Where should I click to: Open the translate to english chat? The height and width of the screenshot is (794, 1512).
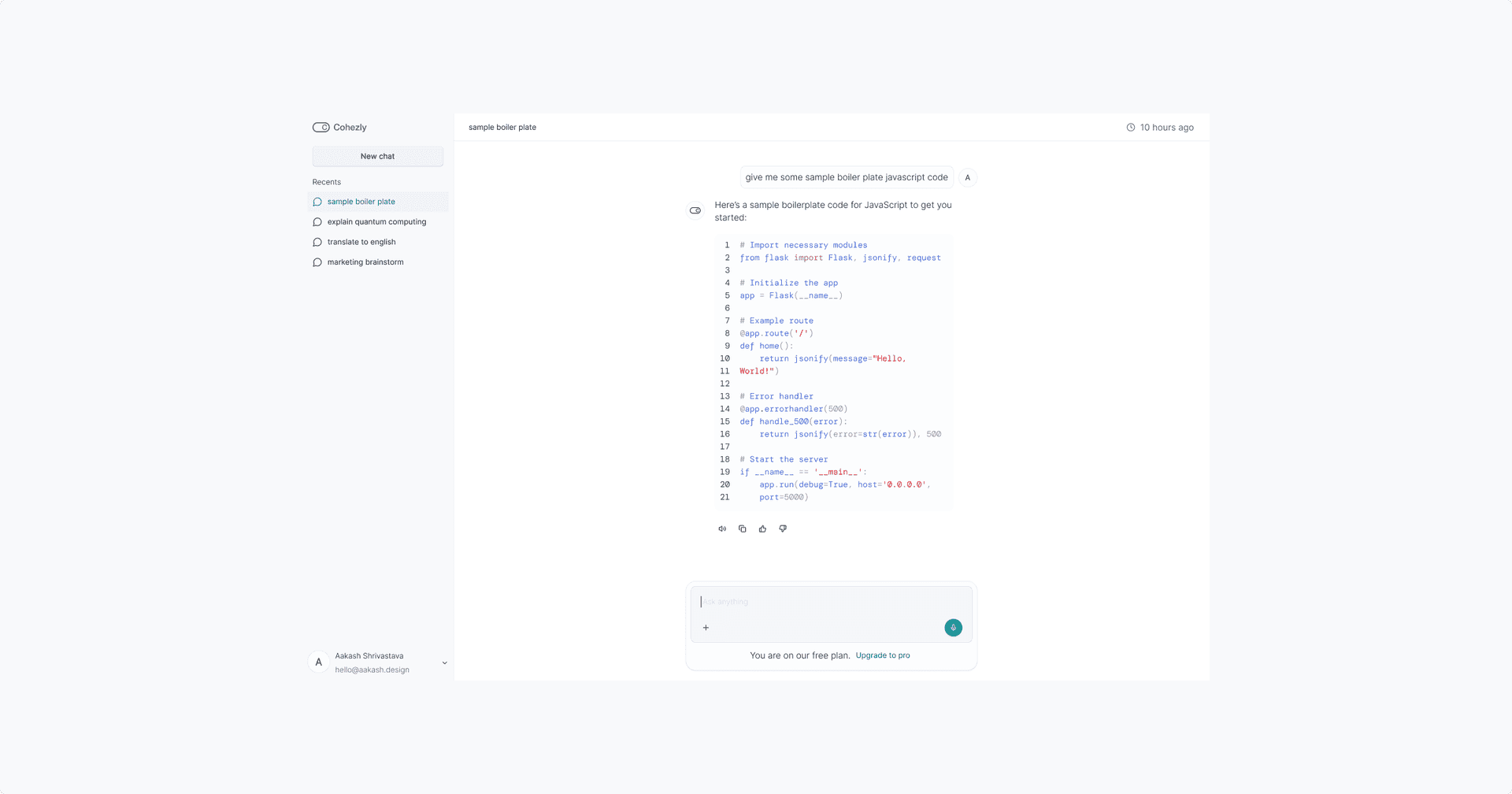click(x=378, y=242)
